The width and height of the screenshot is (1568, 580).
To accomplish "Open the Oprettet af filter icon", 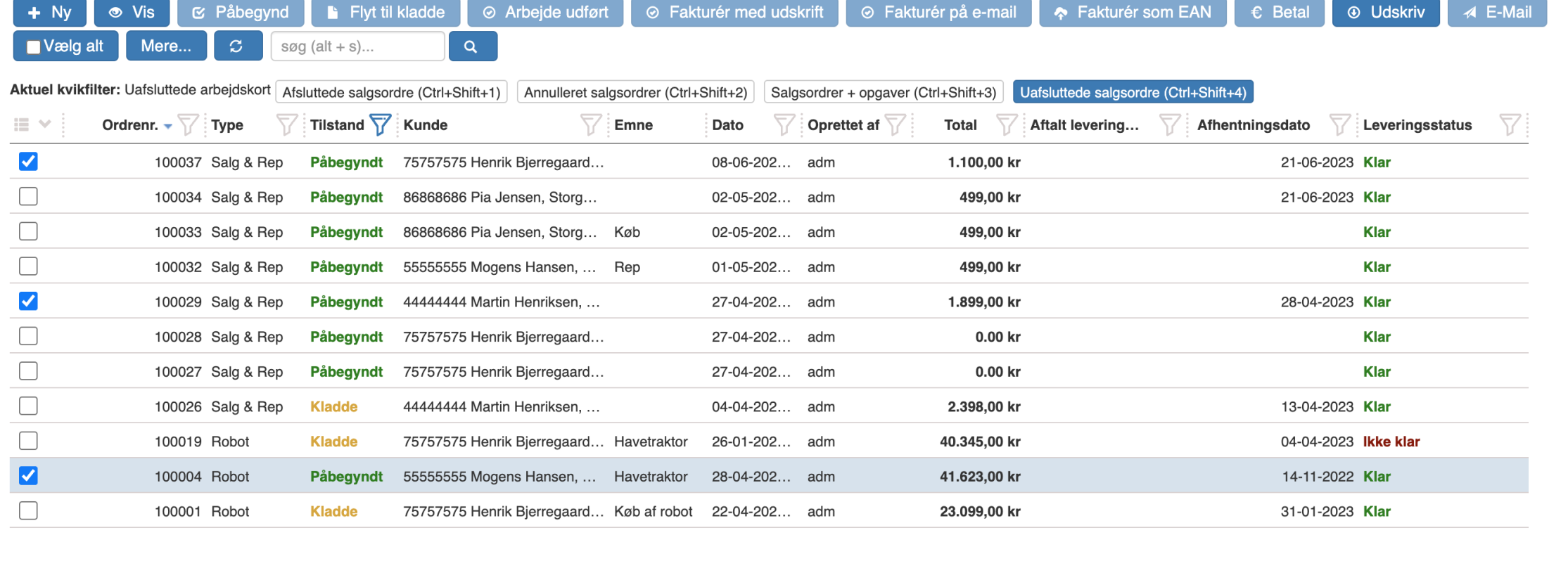I will (x=895, y=125).
